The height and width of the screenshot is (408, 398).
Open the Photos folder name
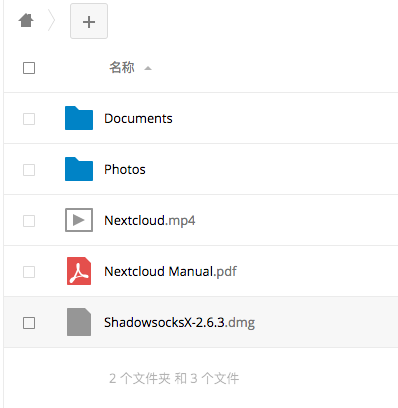pyautogui.click(x=125, y=170)
